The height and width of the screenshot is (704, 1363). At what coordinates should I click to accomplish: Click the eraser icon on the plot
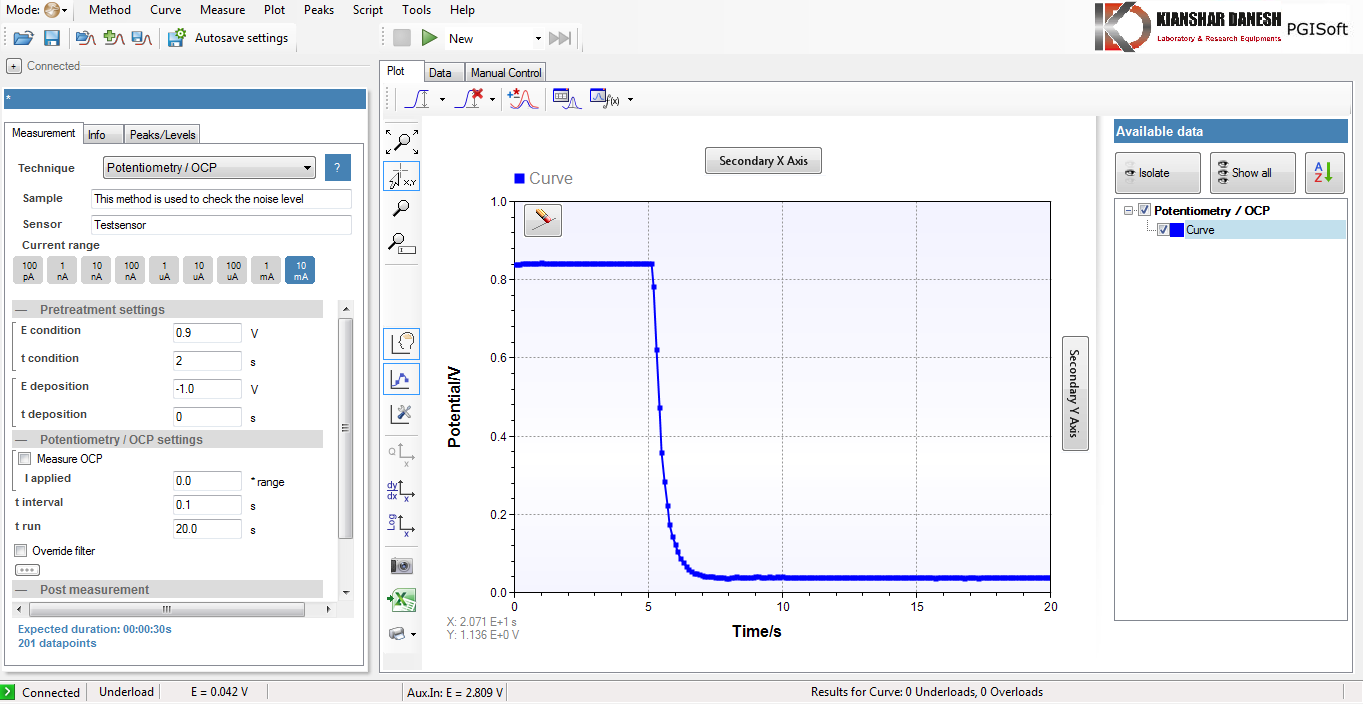(x=543, y=220)
